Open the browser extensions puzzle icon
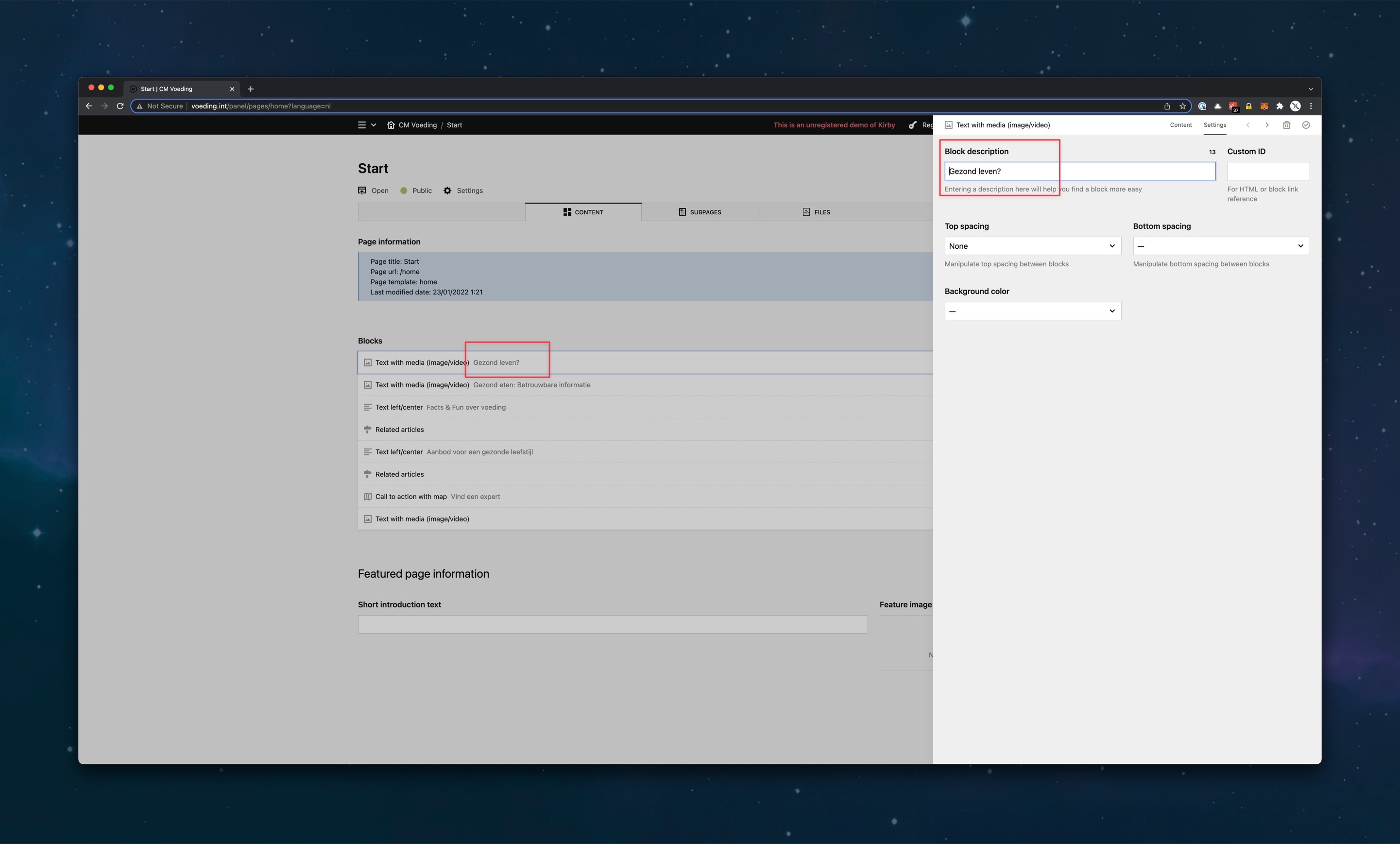 [x=1280, y=106]
